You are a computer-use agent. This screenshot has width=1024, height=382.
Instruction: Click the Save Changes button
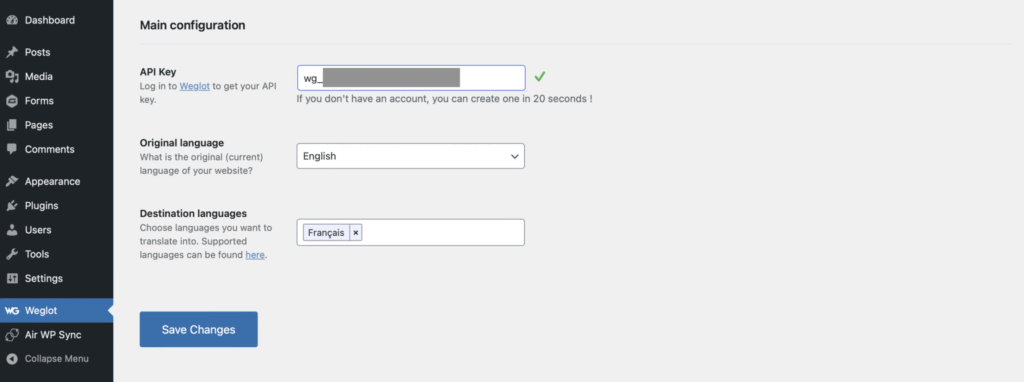click(199, 329)
